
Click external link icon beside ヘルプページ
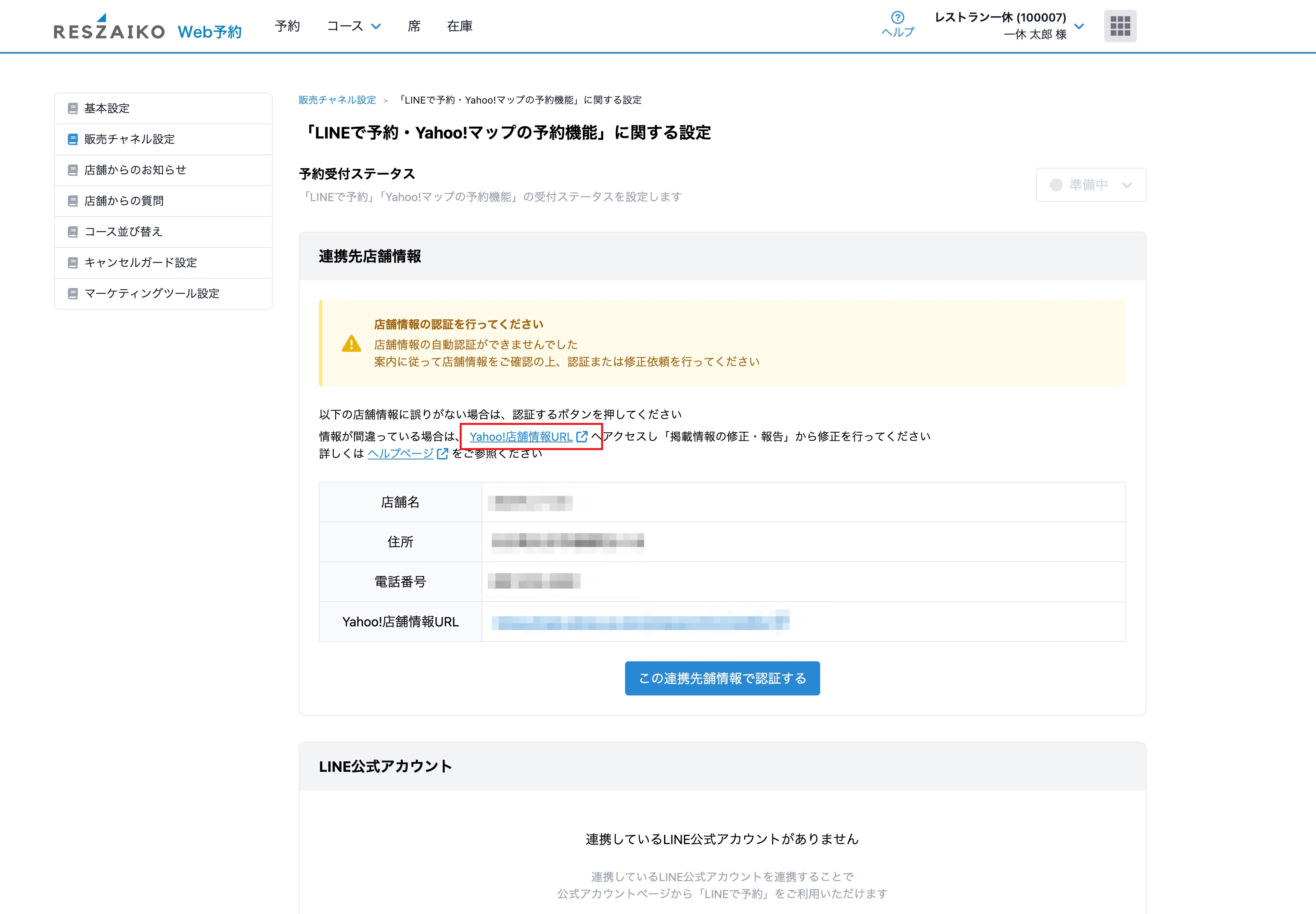(442, 454)
